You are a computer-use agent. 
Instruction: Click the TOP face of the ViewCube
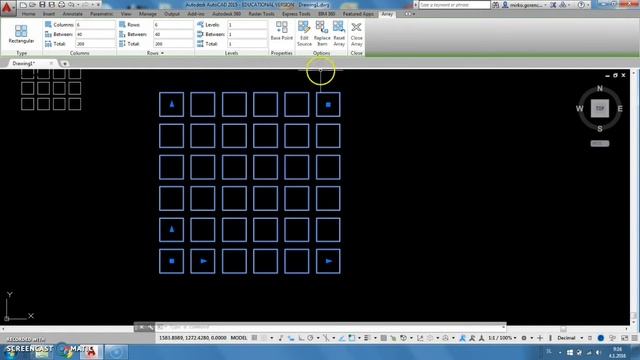coord(600,108)
